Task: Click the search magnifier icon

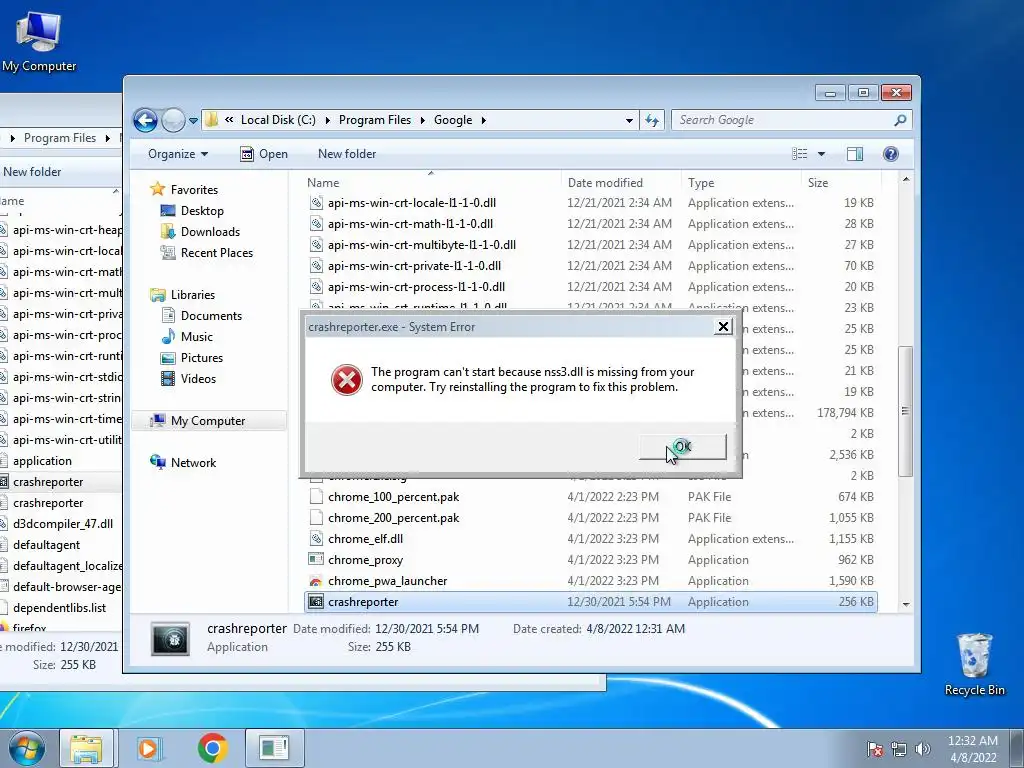Action: pos(901,120)
